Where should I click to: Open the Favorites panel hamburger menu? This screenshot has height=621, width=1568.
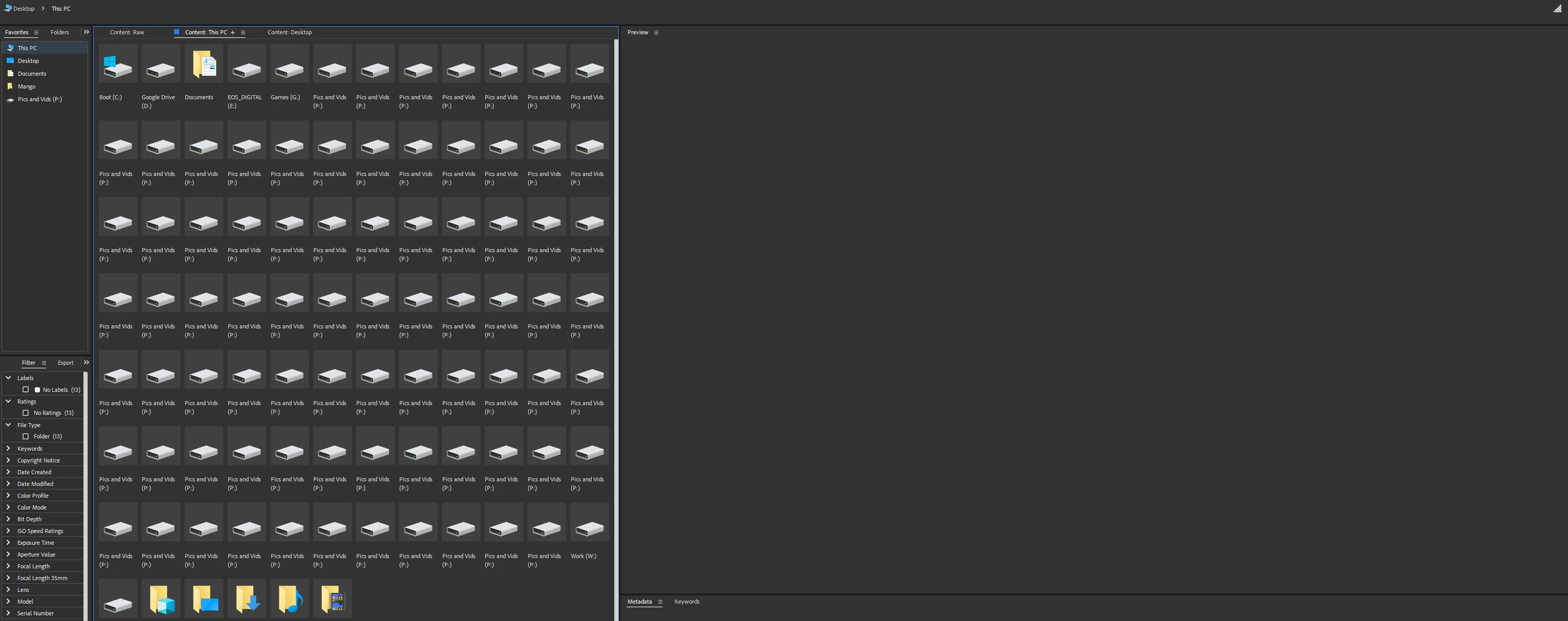[36, 33]
